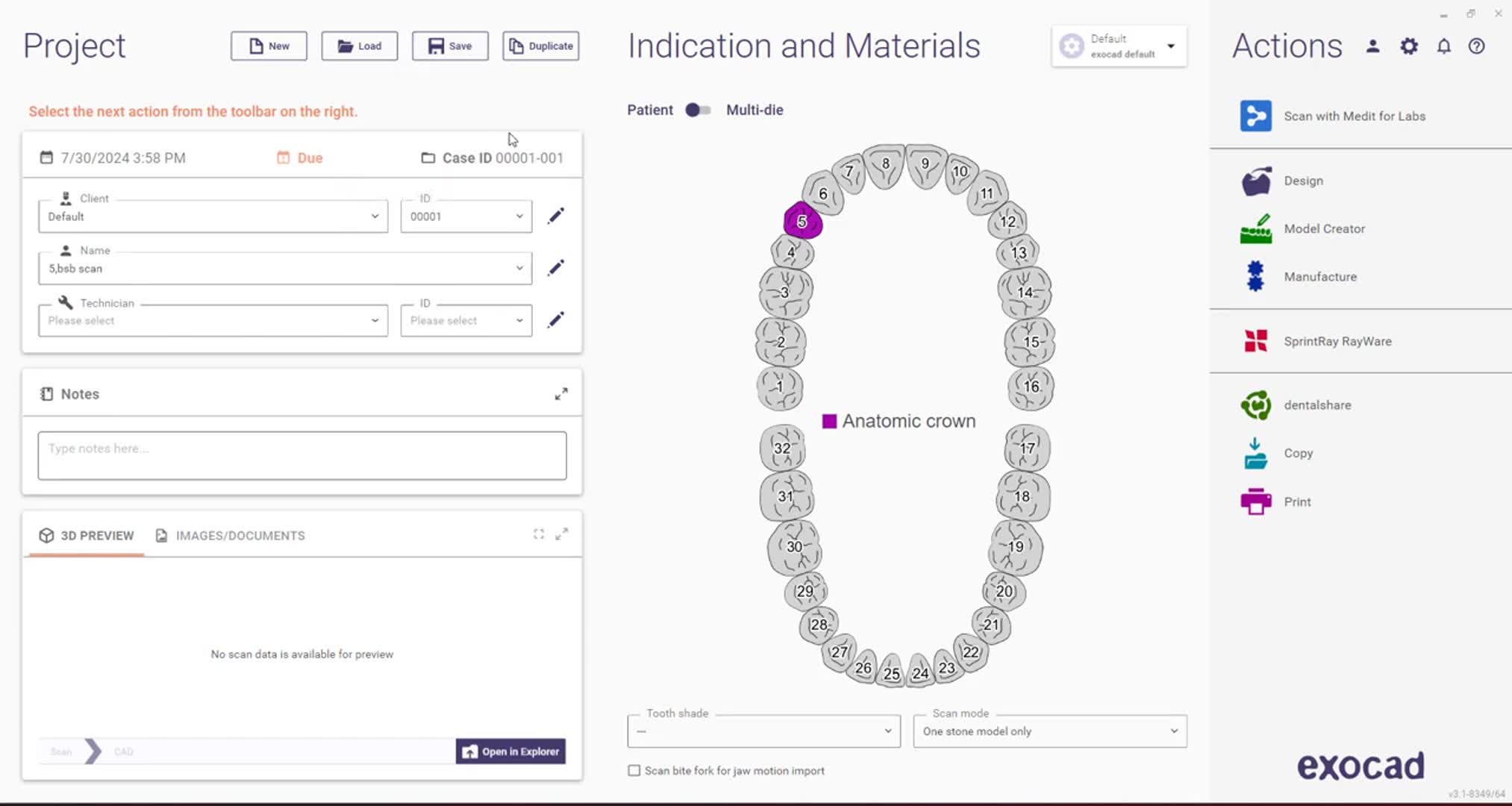Select tooth 32 in the chart
This screenshot has width=1512, height=806.
click(x=782, y=448)
